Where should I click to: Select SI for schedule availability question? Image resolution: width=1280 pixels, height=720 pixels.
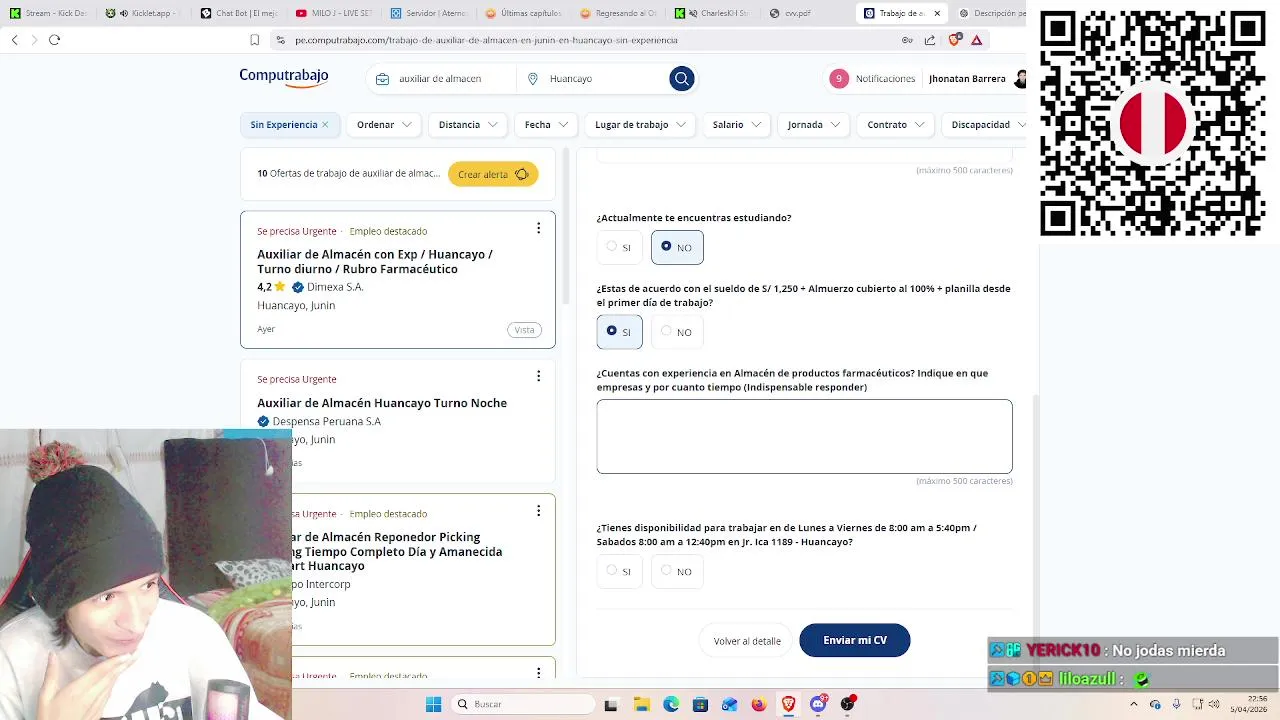[619, 571]
